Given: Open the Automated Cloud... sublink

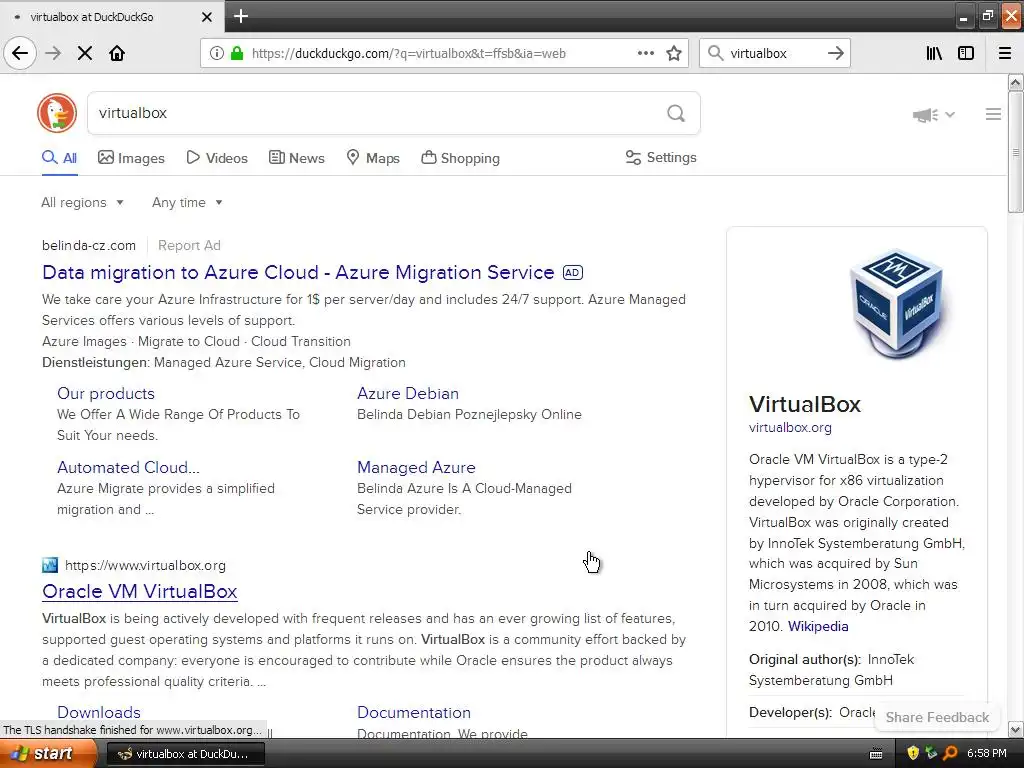Looking at the screenshot, I should [x=128, y=468].
